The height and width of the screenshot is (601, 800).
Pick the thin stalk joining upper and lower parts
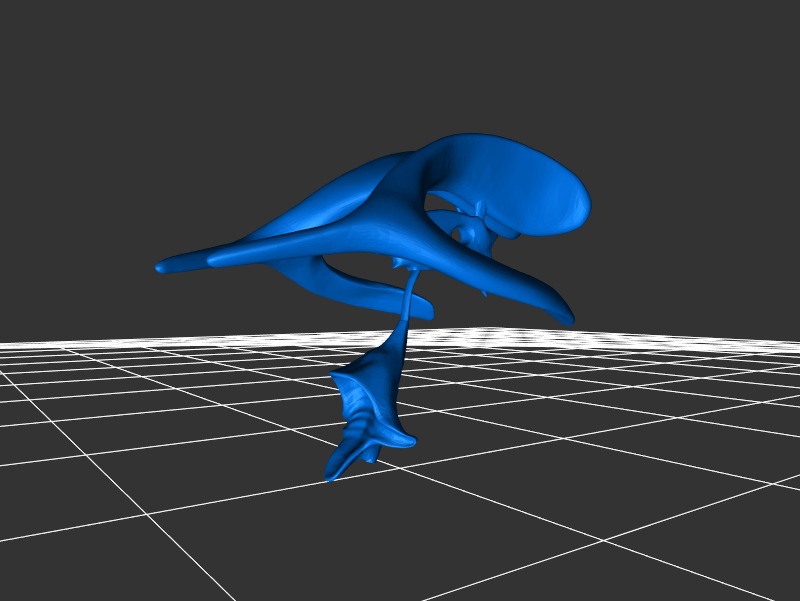[x=409, y=297]
